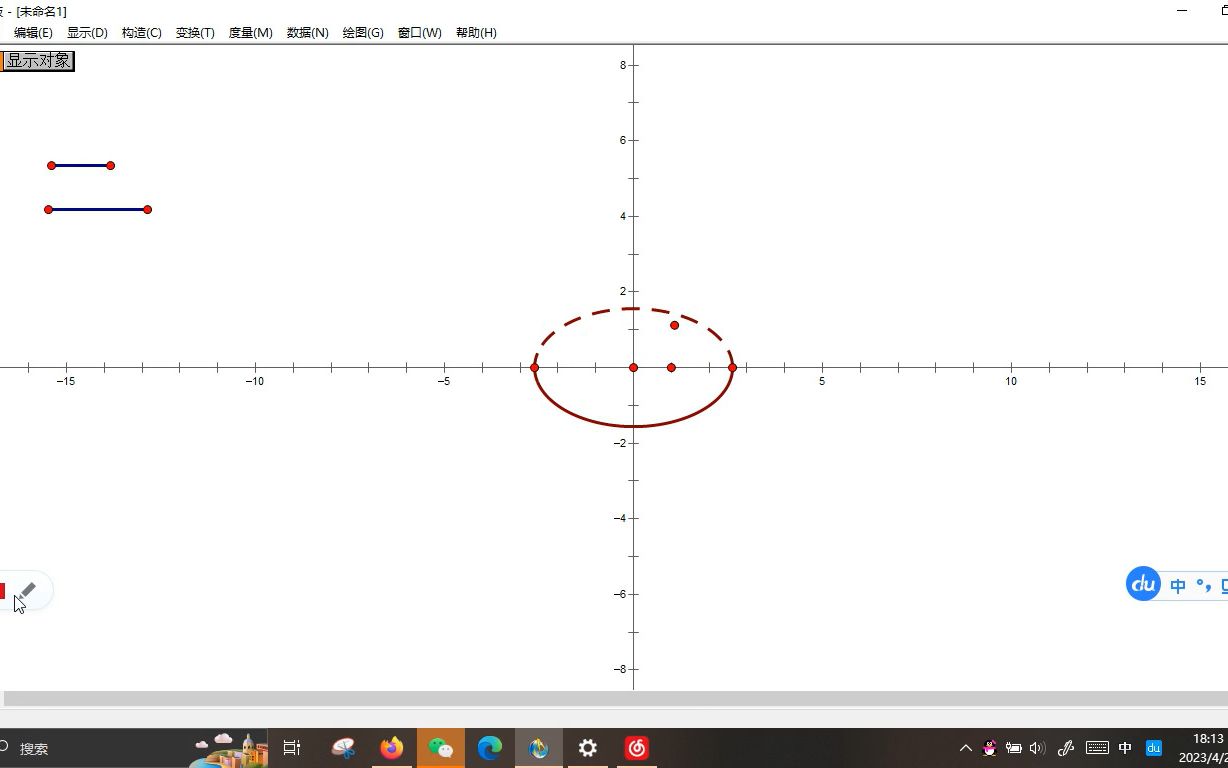Click the blue Baidu 'du' input method icon
Image resolution: width=1228 pixels, height=768 pixels.
click(1143, 584)
